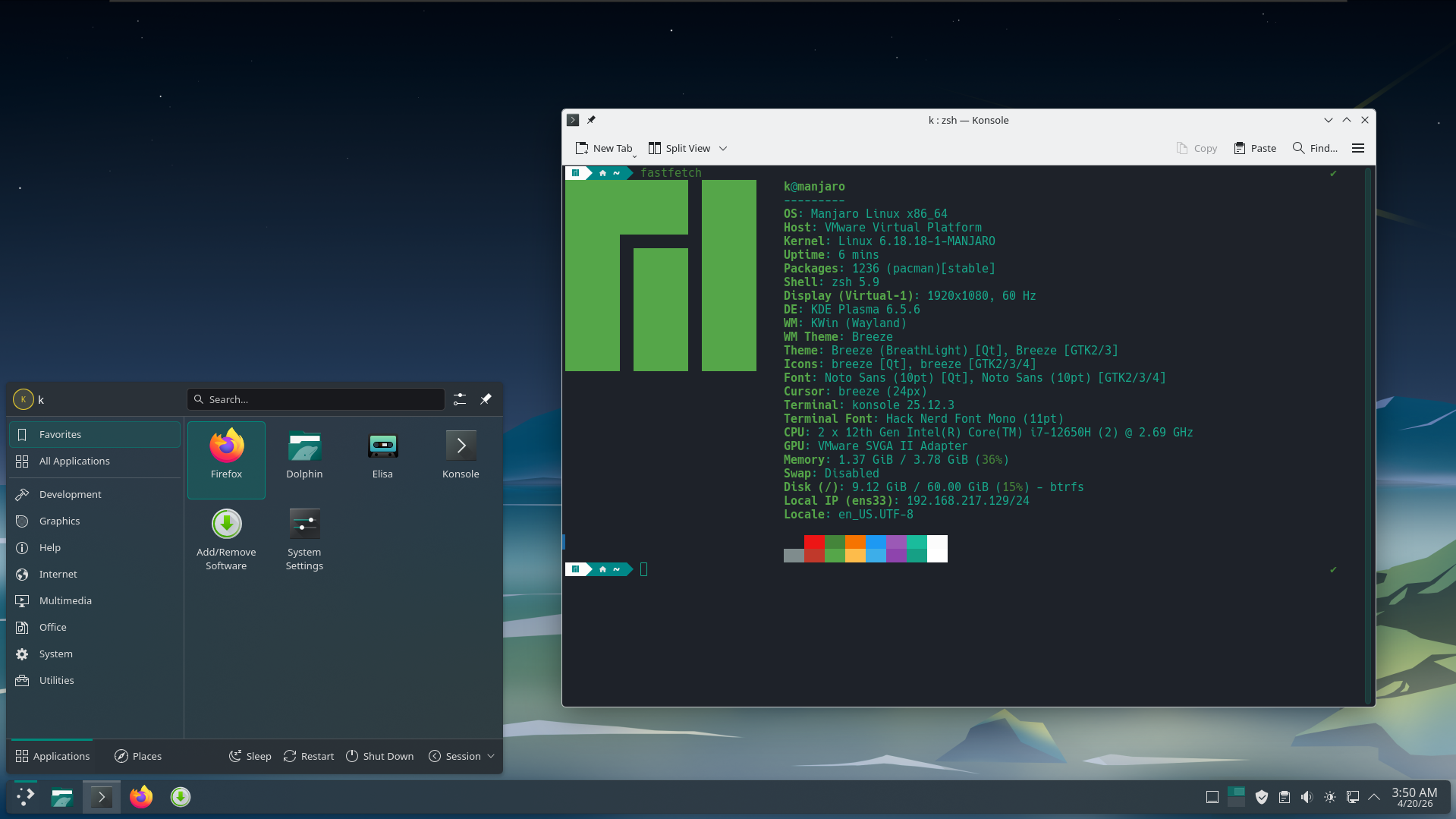Viewport: 1456px width, 819px height.
Task: Open Find in Konsole toolbar
Action: click(1315, 148)
